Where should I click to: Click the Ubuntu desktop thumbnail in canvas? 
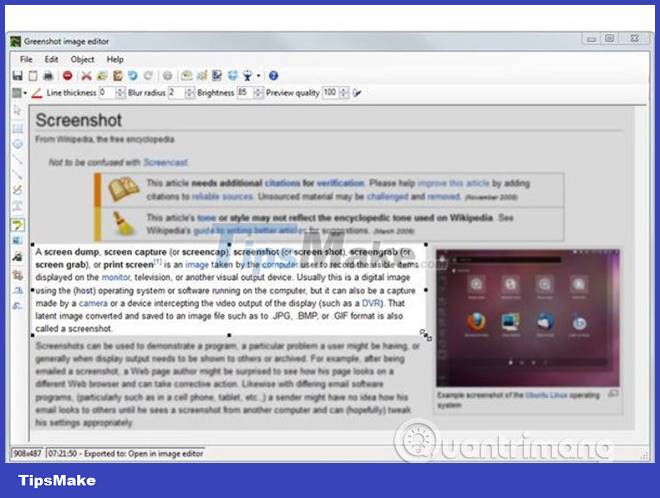coord(527,317)
